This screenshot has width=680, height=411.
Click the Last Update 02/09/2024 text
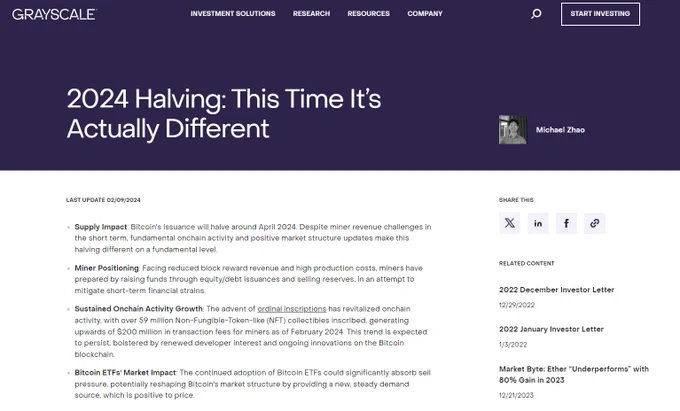[103, 200]
